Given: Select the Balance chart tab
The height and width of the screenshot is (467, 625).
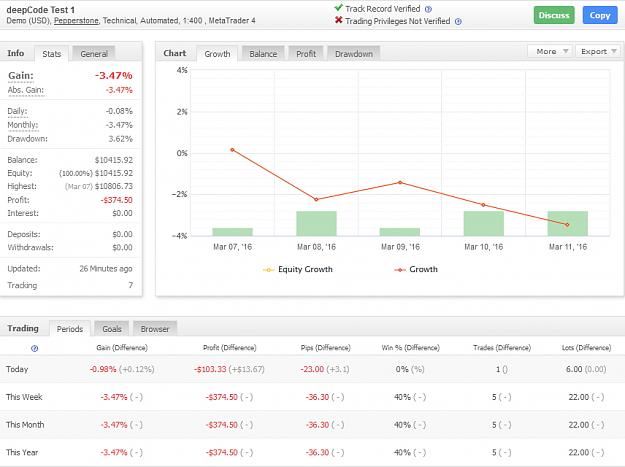Looking at the screenshot, I should 263,54.
